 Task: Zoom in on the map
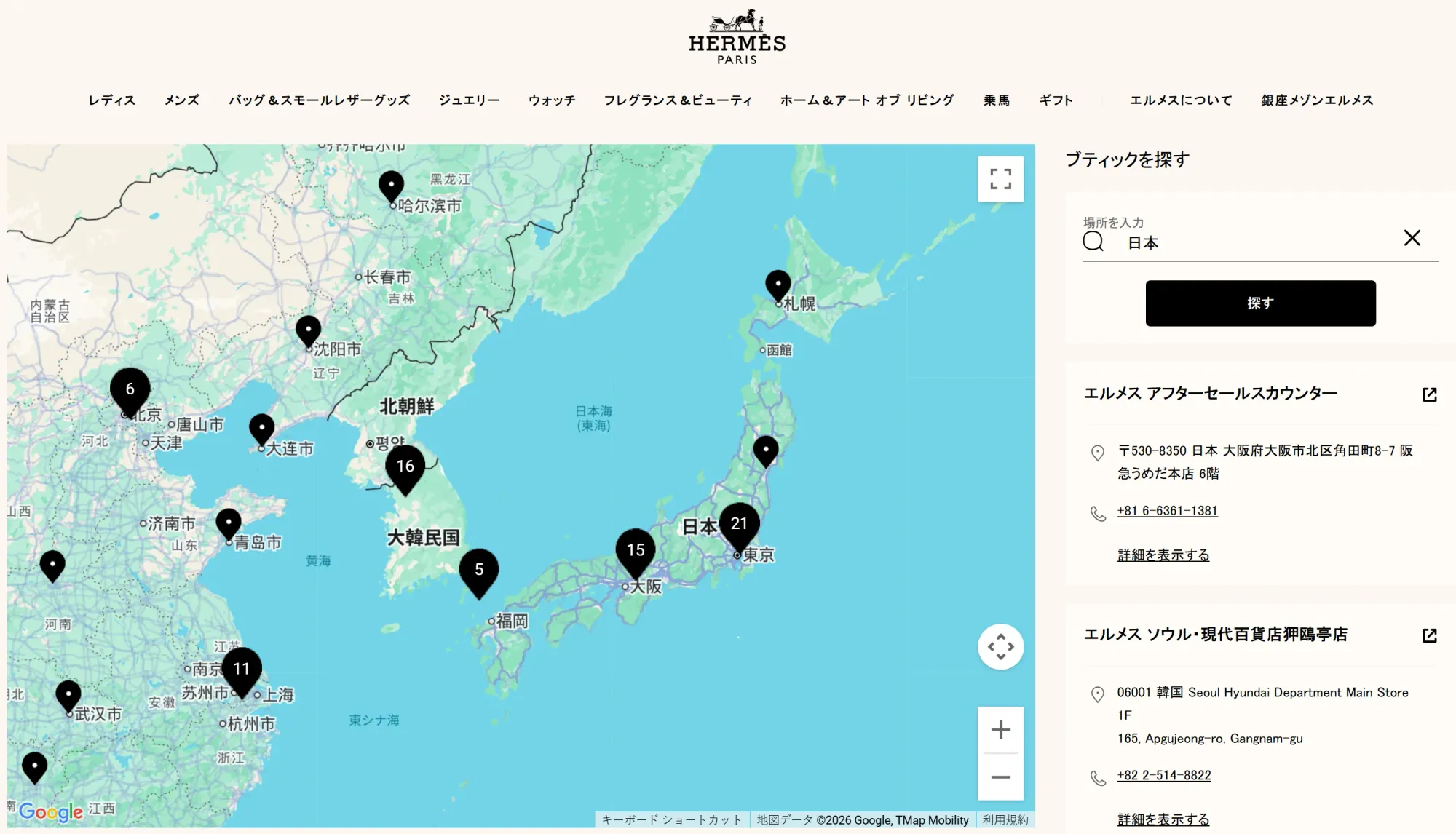coord(1000,729)
